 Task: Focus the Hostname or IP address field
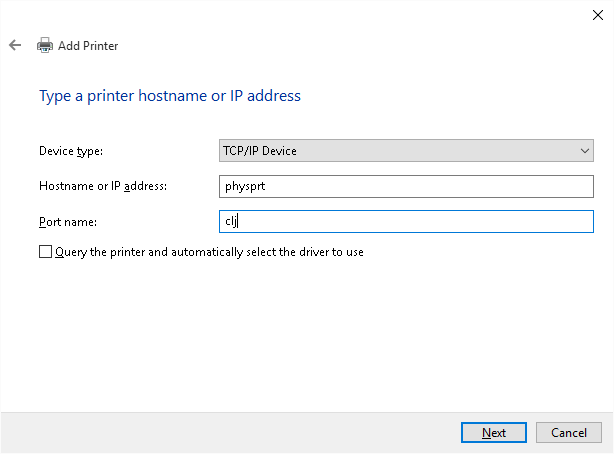[405, 186]
